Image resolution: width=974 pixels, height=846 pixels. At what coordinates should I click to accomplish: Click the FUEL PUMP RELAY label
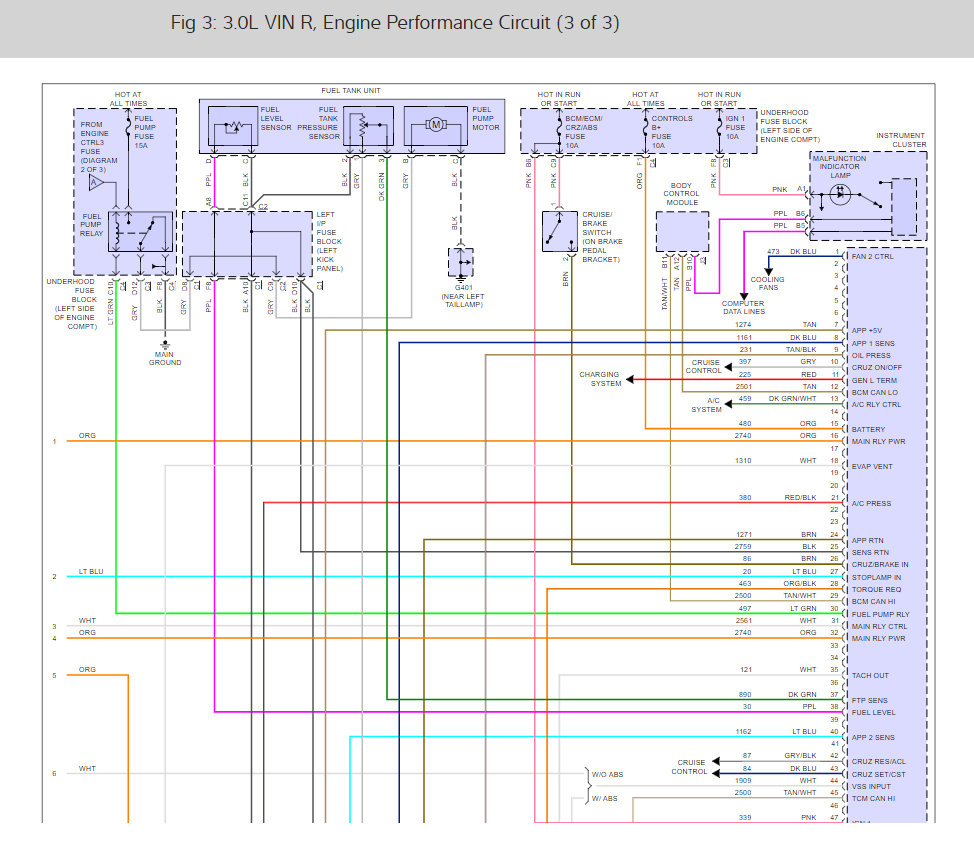point(91,225)
